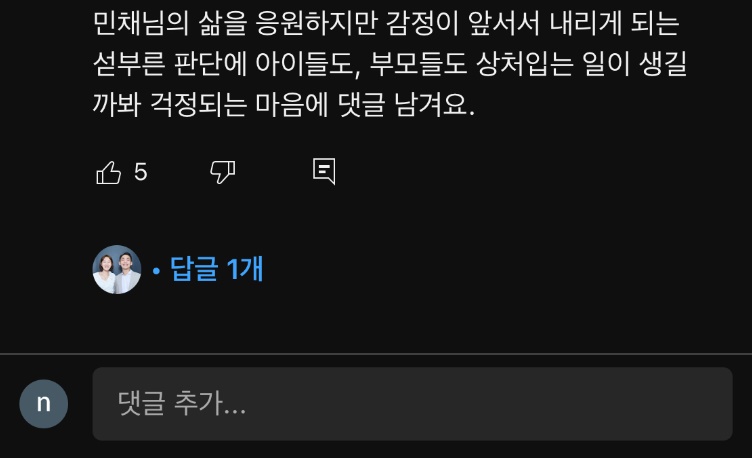Image resolution: width=752 pixels, height=458 pixels.
Task: Select the word 아이들도 in the comment
Action: [308, 64]
